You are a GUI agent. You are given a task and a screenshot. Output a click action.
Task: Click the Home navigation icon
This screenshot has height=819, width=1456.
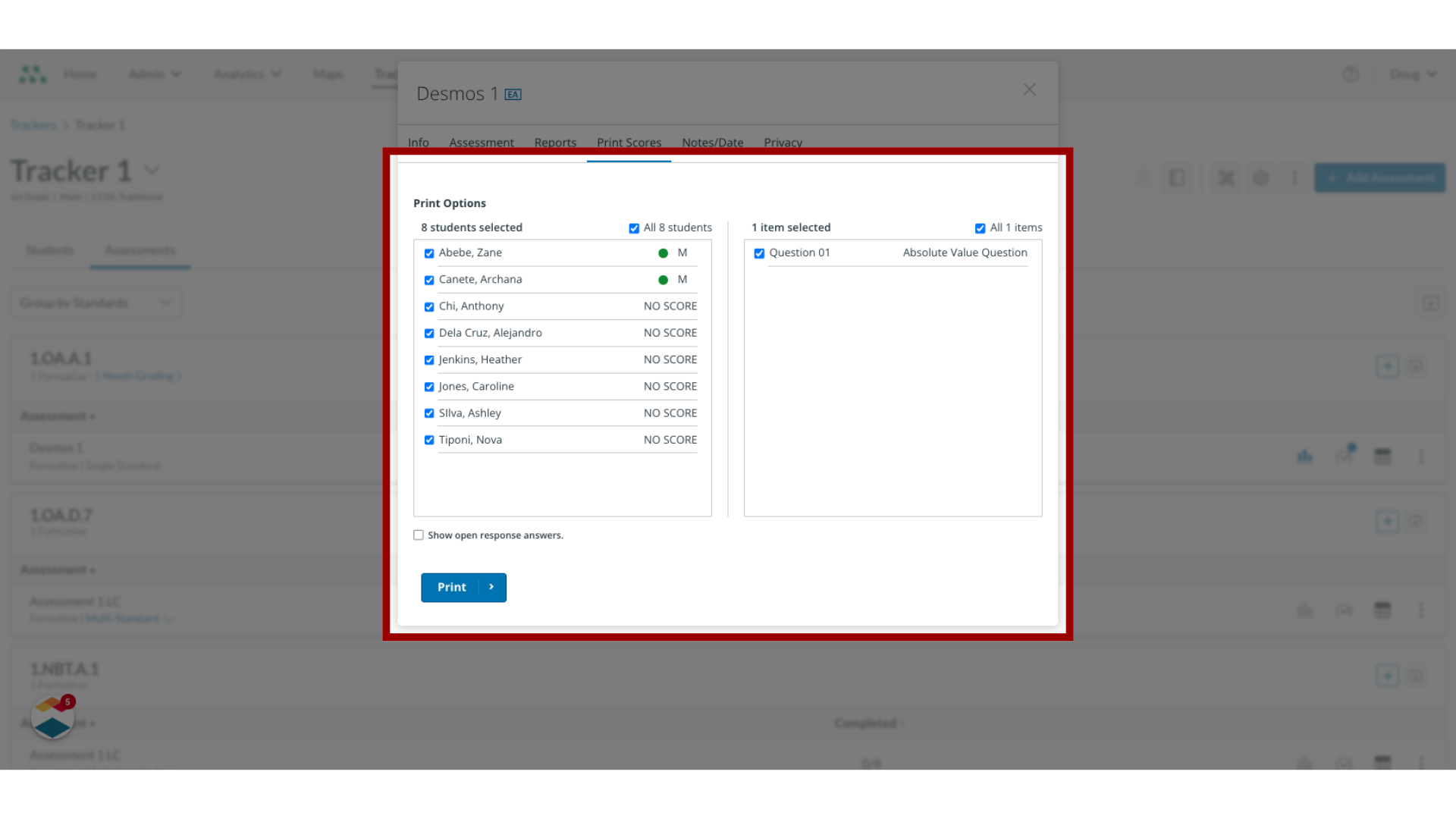pyautogui.click(x=80, y=74)
